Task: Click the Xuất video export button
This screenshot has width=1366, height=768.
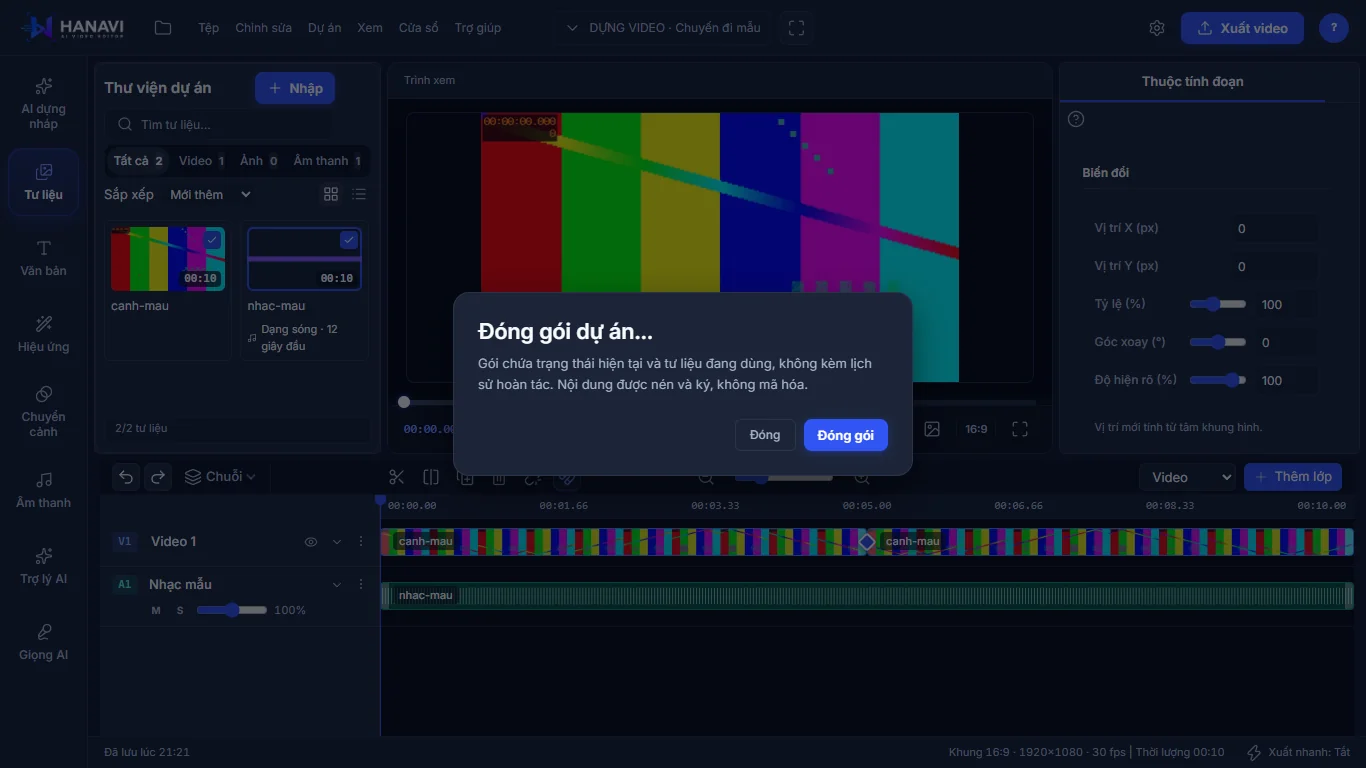Action: (1242, 28)
